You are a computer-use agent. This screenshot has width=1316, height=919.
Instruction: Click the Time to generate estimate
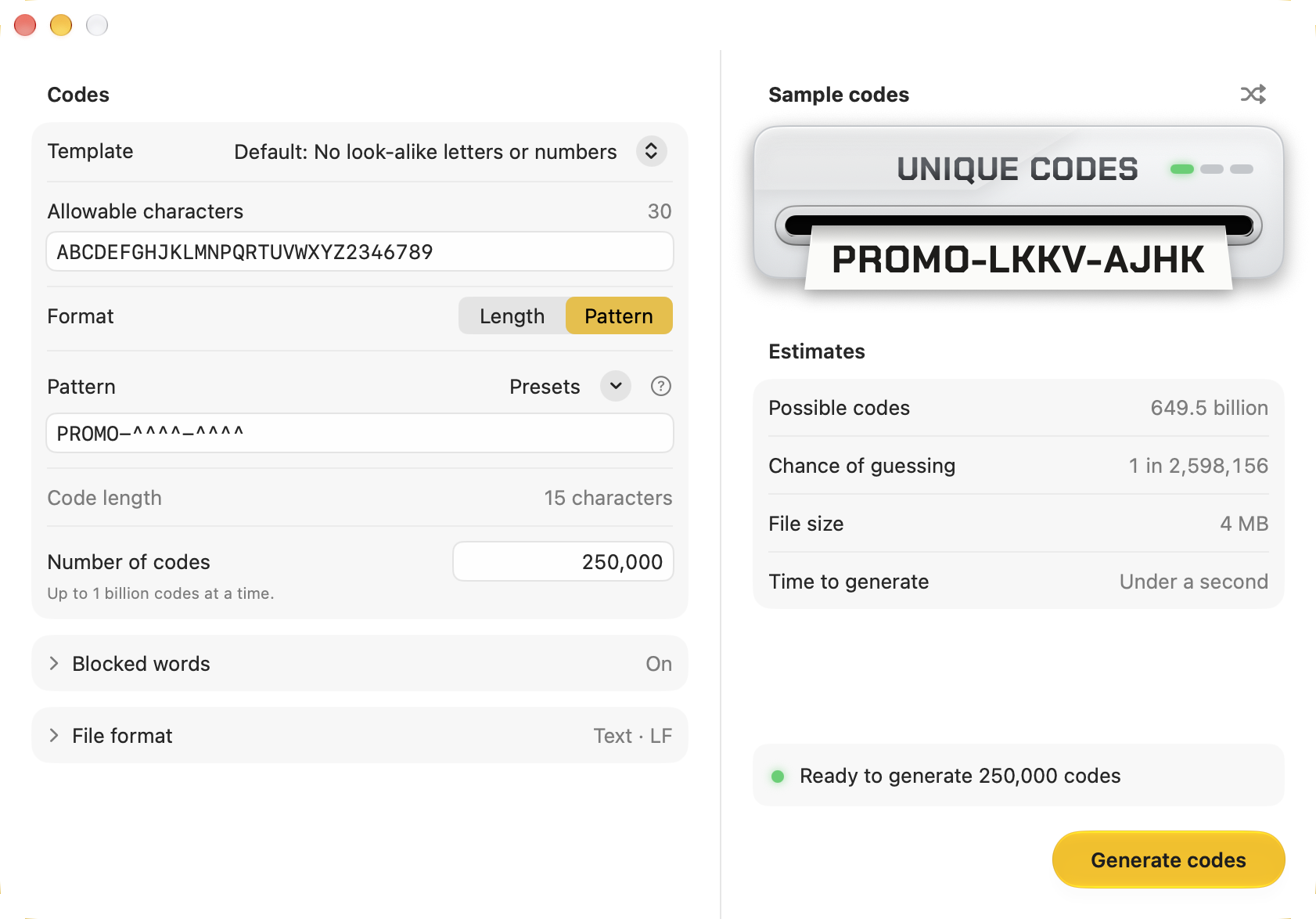click(1193, 582)
